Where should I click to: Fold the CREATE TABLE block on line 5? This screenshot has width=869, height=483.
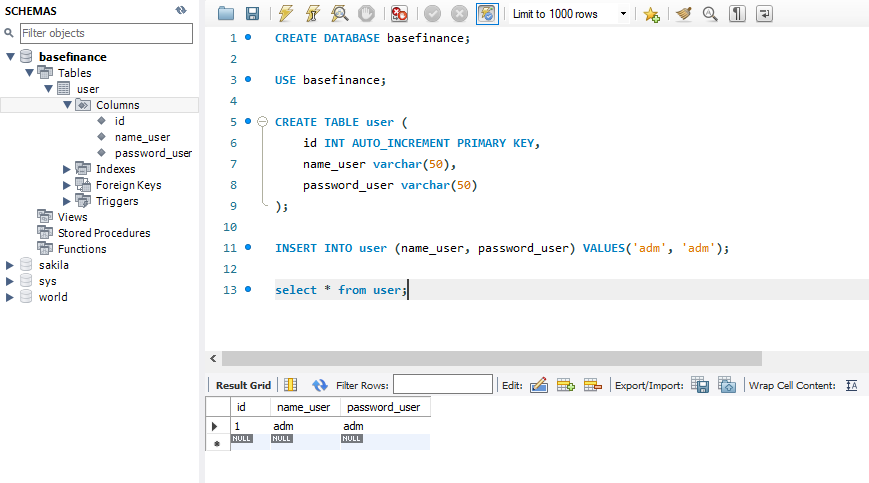(x=263, y=122)
